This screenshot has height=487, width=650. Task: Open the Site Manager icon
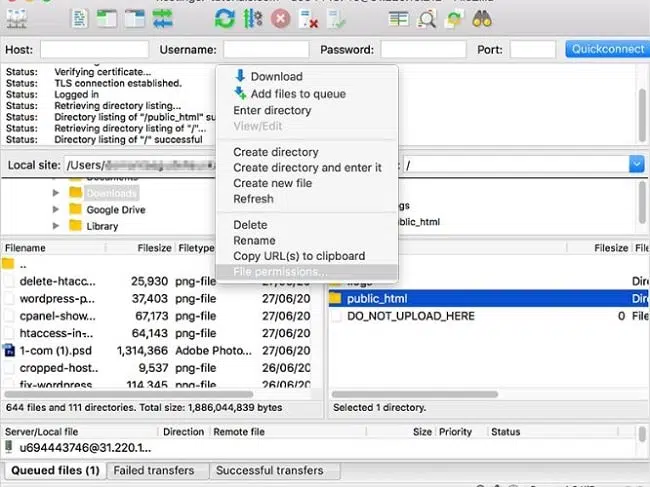[x=17, y=19]
